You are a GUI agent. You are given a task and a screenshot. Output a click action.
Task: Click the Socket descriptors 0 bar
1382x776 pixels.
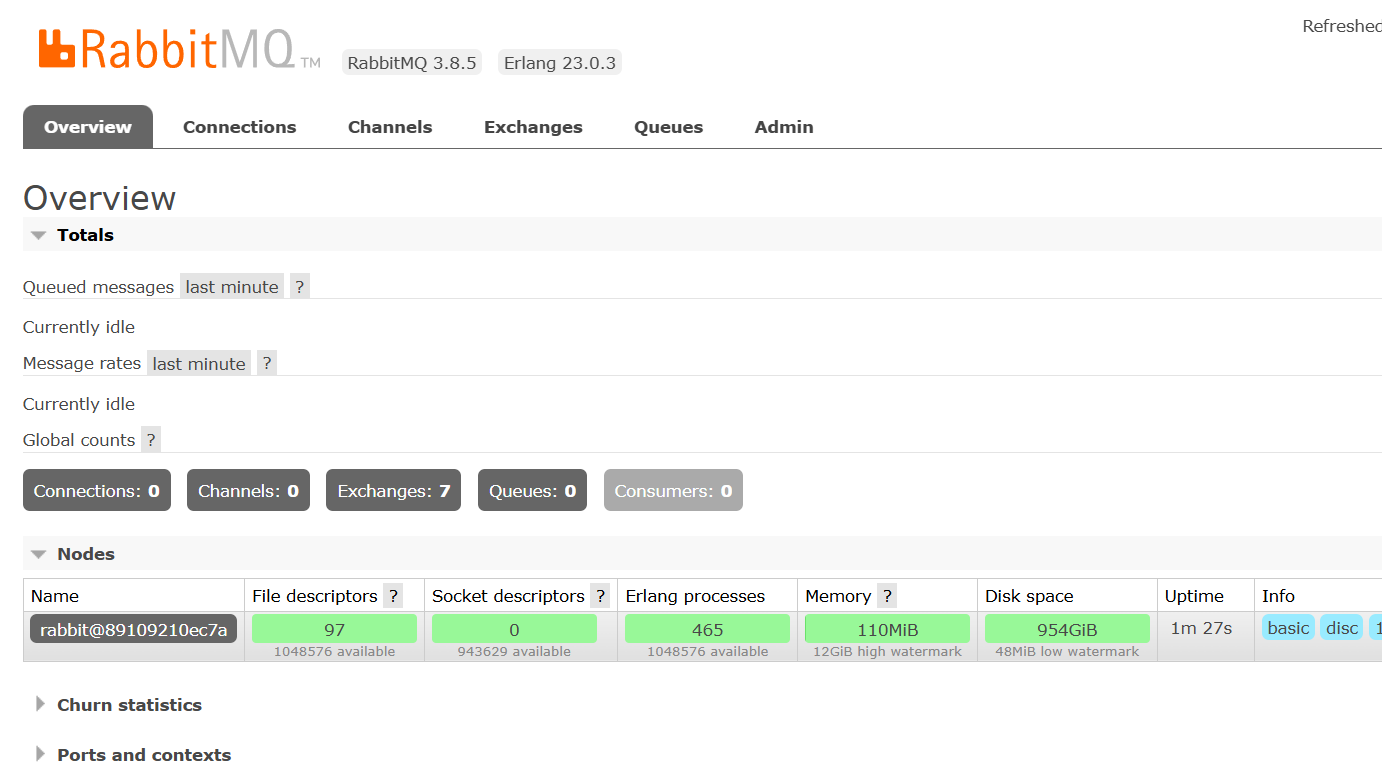point(514,629)
